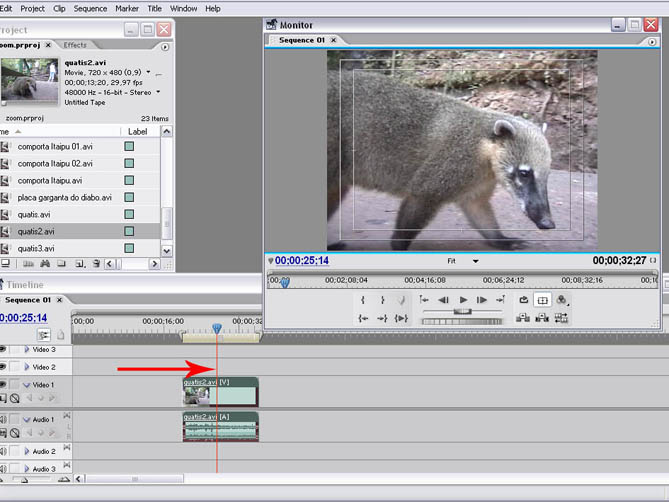Mute Audio 2 track speaker toggle
The image size is (669, 502).
(3, 451)
